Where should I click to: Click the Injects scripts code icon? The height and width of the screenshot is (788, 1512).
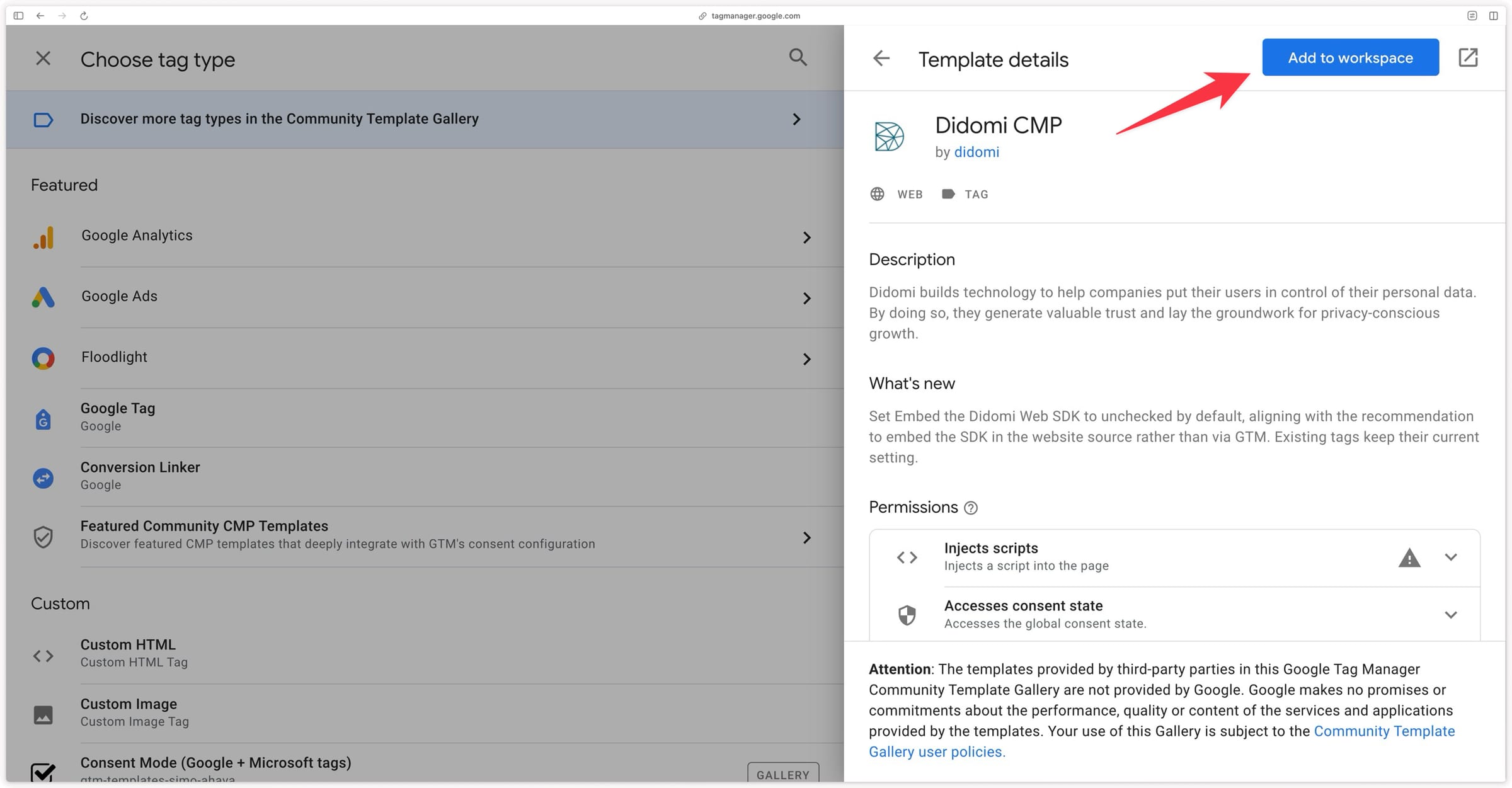point(907,557)
